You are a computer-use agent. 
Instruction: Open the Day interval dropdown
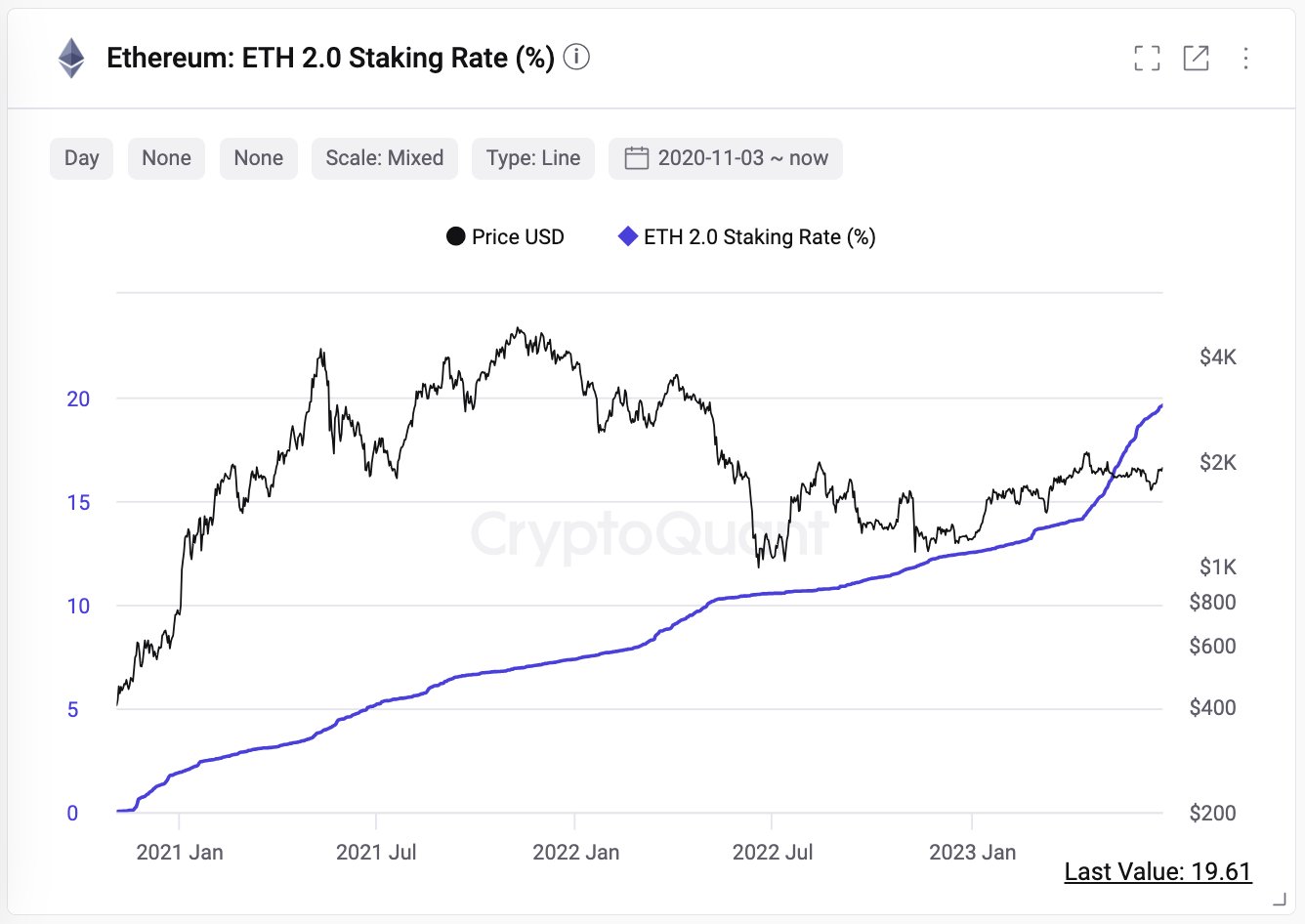click(81, 158)
